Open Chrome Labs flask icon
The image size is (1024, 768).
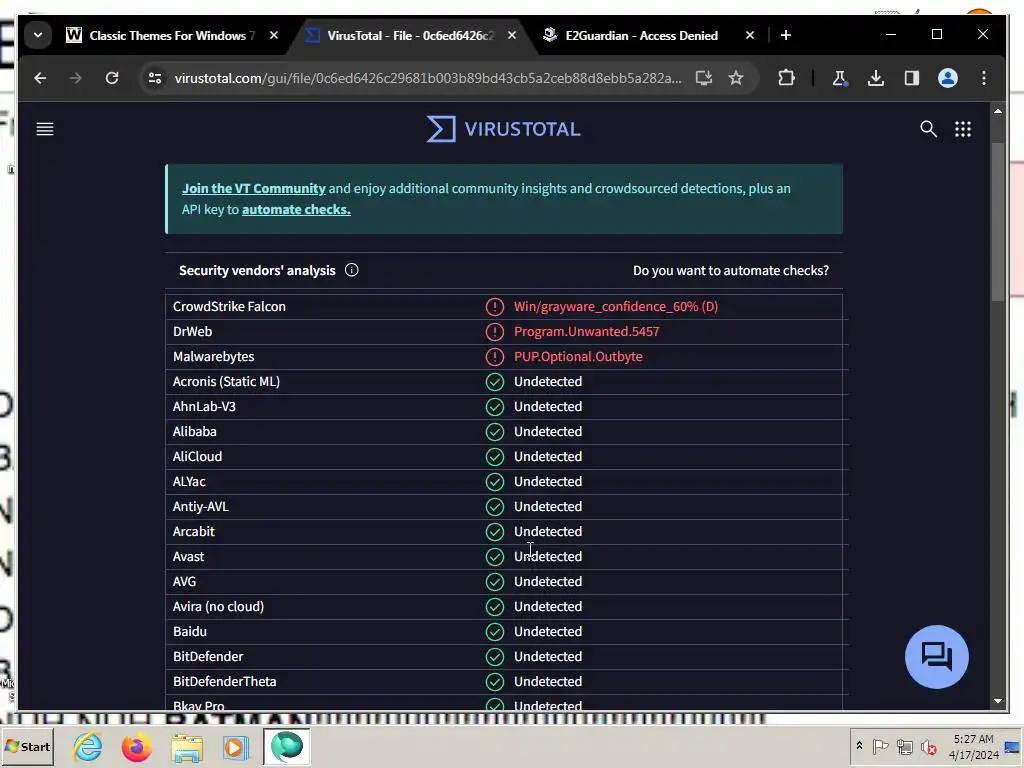point(839,78)
